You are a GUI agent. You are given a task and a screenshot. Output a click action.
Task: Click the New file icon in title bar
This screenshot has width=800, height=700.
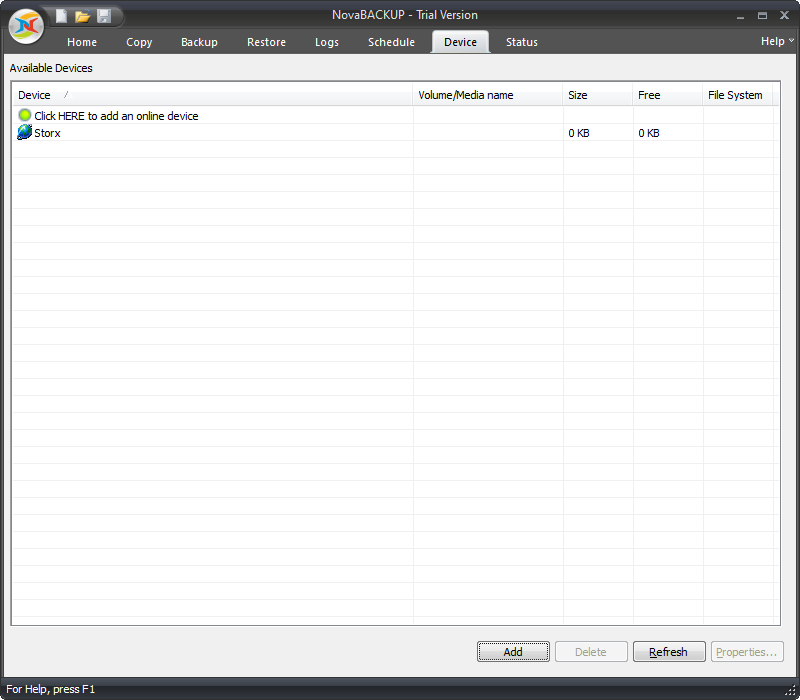(x=61, y=16)
